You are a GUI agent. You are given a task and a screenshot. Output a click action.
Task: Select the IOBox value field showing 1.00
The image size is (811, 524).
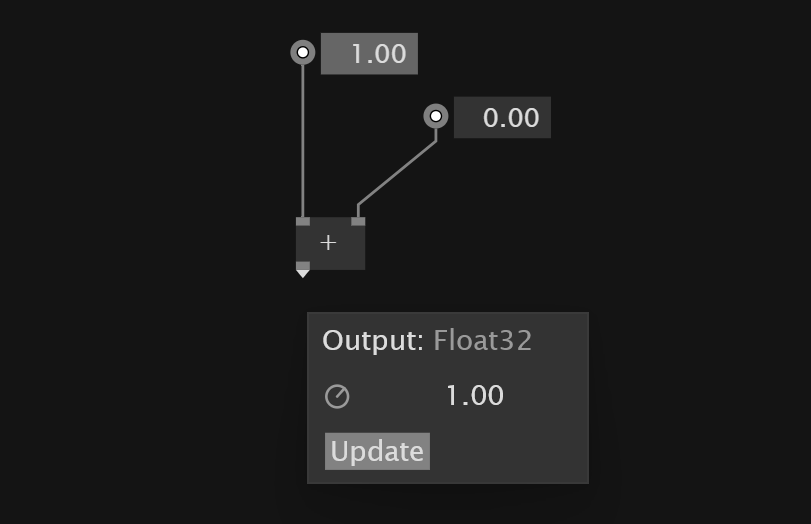coord(369,54)
